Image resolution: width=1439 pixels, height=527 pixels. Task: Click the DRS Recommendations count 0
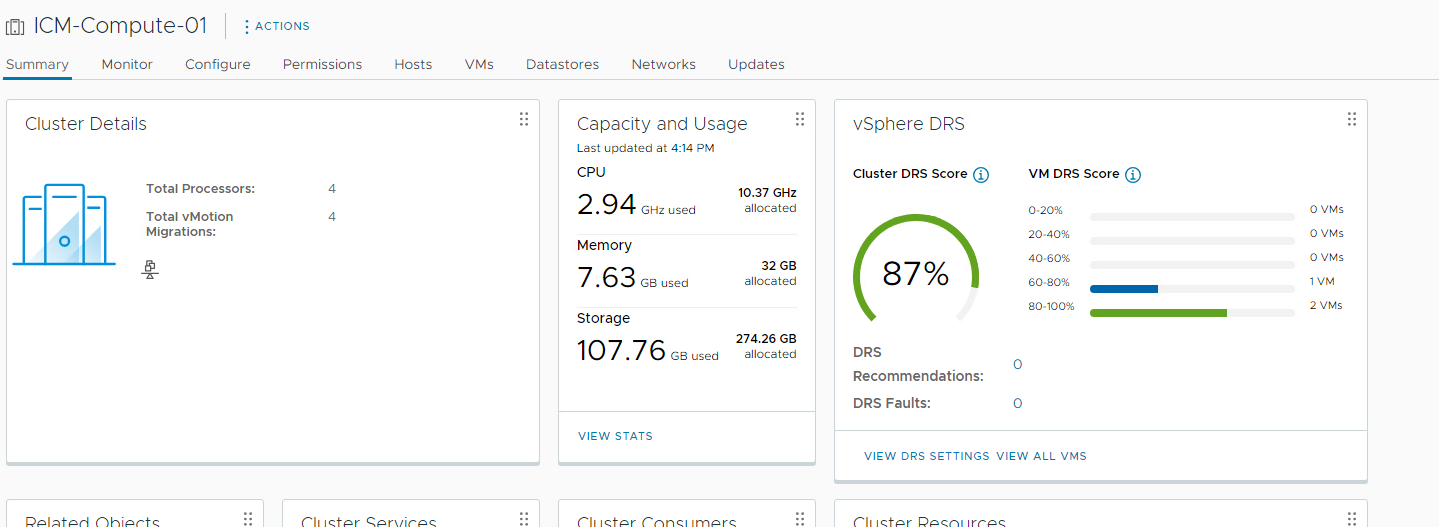coord(1018,364)
